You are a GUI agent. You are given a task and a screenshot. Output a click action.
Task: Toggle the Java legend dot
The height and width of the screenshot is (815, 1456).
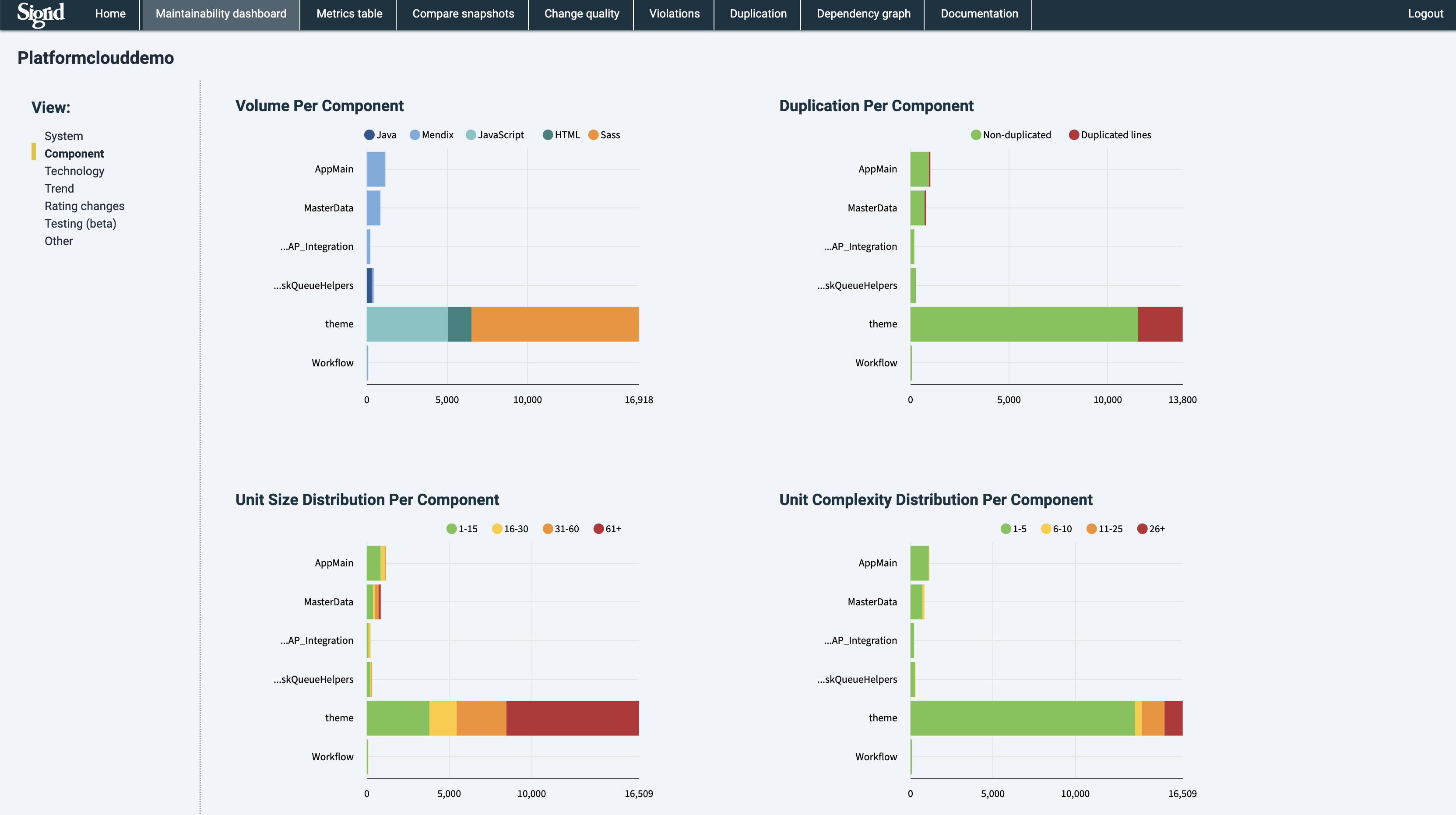coord(369,135)
